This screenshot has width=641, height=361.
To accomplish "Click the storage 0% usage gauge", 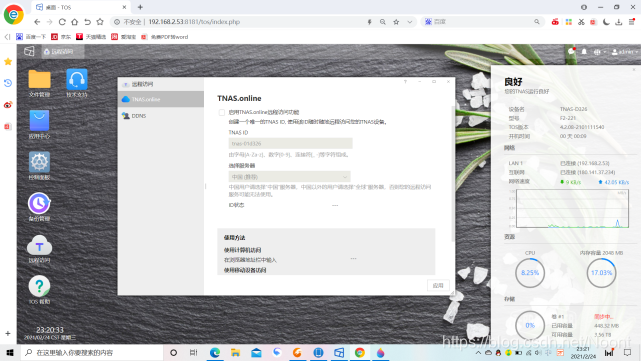I will pos(530,325).
